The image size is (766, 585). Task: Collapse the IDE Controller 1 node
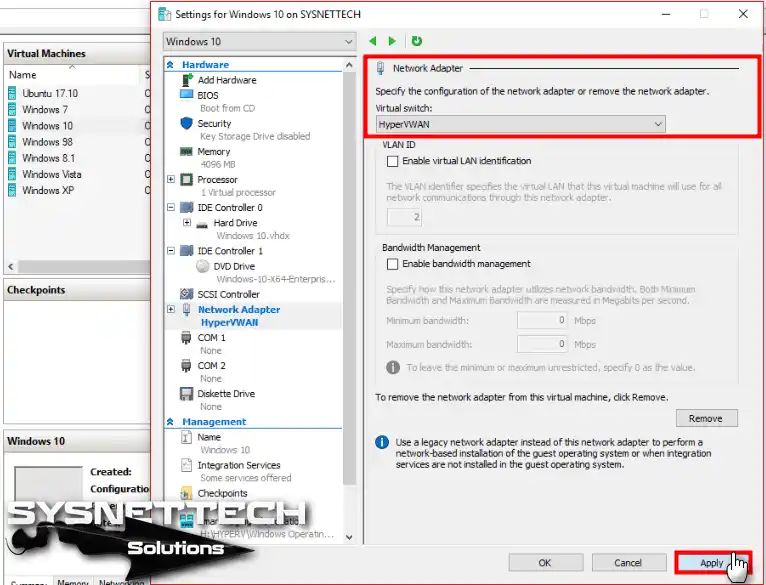point(171,251)
